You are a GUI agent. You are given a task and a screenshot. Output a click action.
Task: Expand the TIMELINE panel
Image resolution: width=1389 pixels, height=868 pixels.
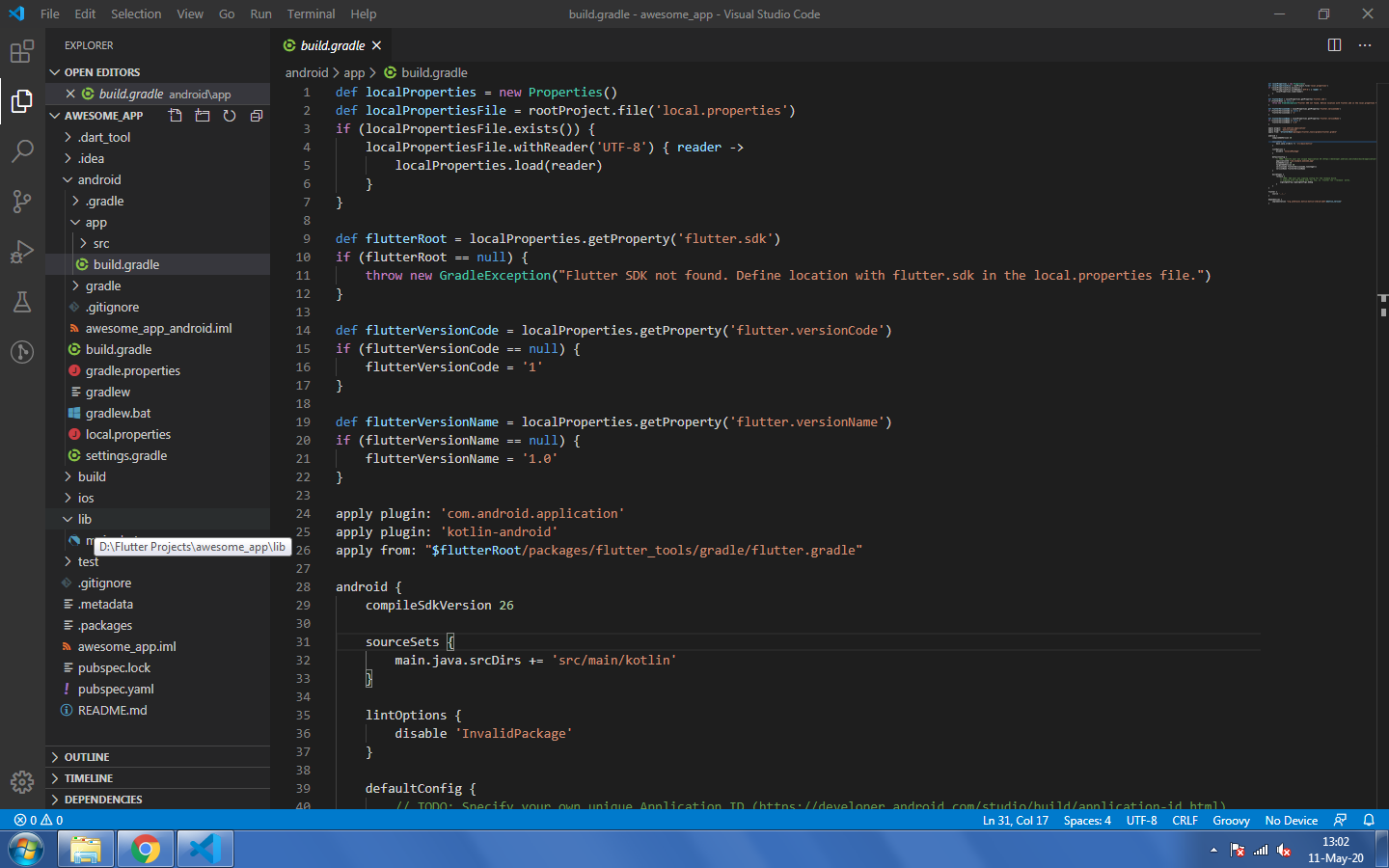pos(158,778)
